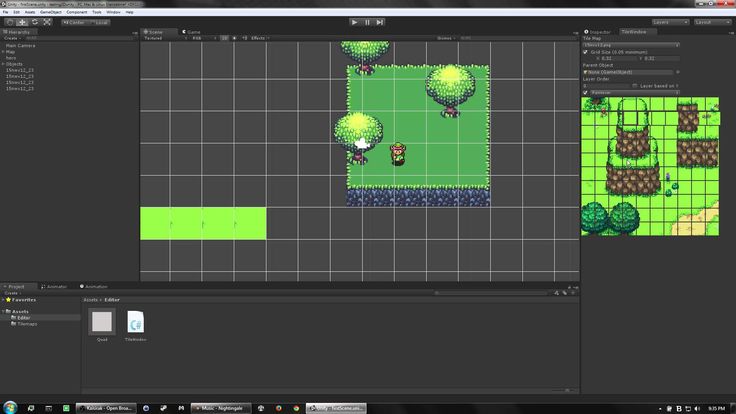Select the TileWindow C# script asset
Image resolution: width=736 pixels, height=414 pixels.
coord(136,324)
